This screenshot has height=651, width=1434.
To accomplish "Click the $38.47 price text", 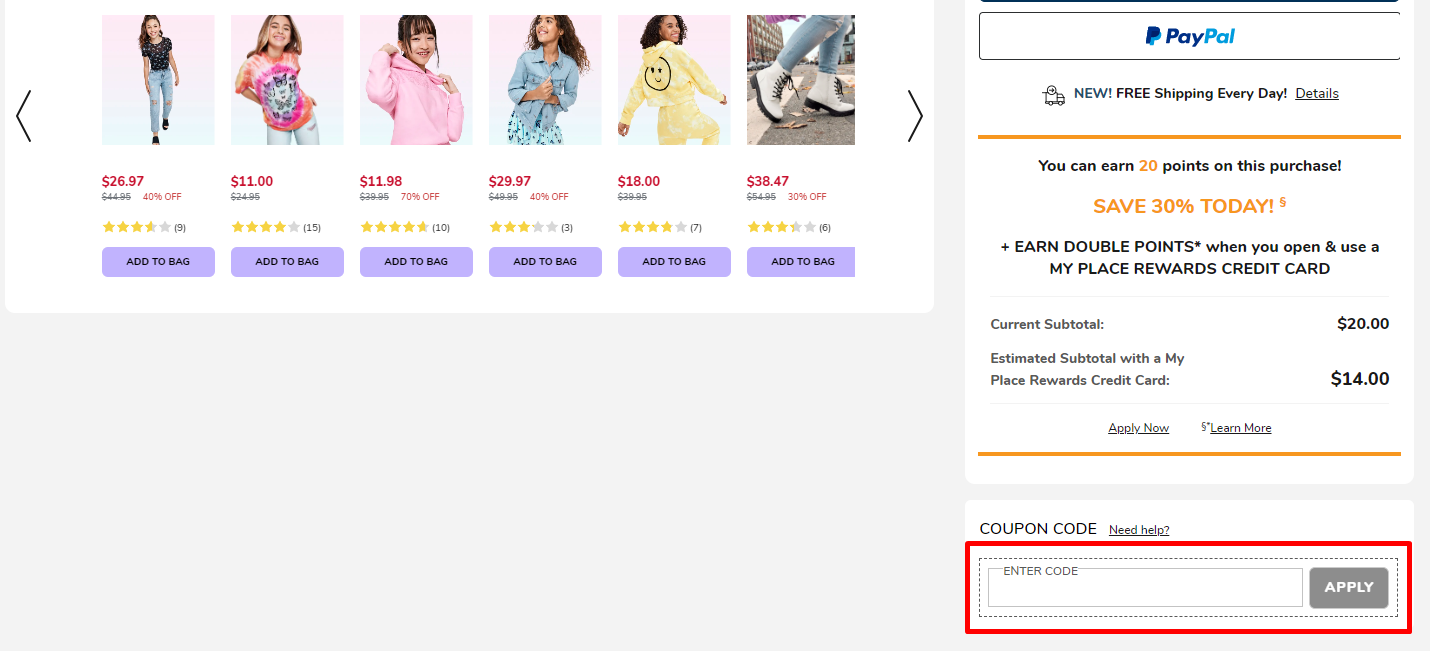I will coord(768,181).
